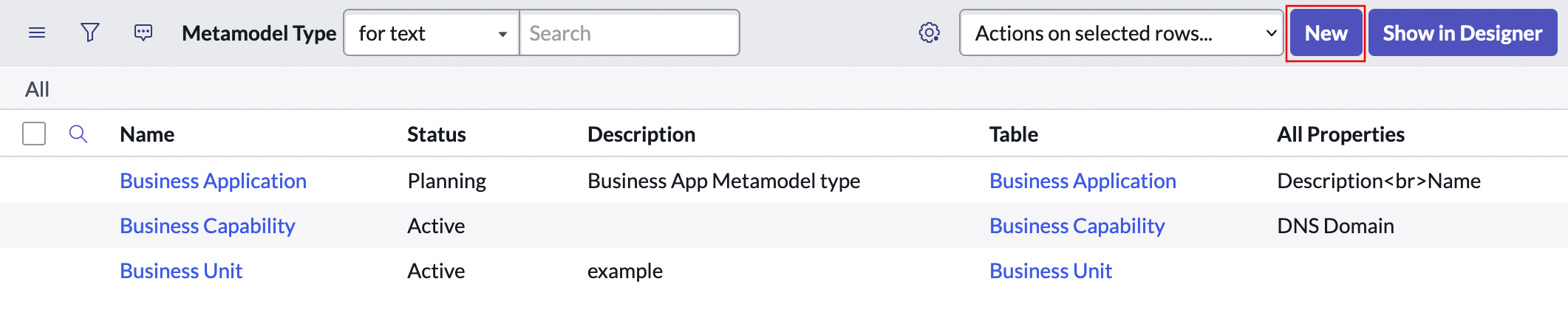The height and width of the screenshot is (335, 1568).
Task: Sort by the Status column header
Action: click(x=436, y=134)
